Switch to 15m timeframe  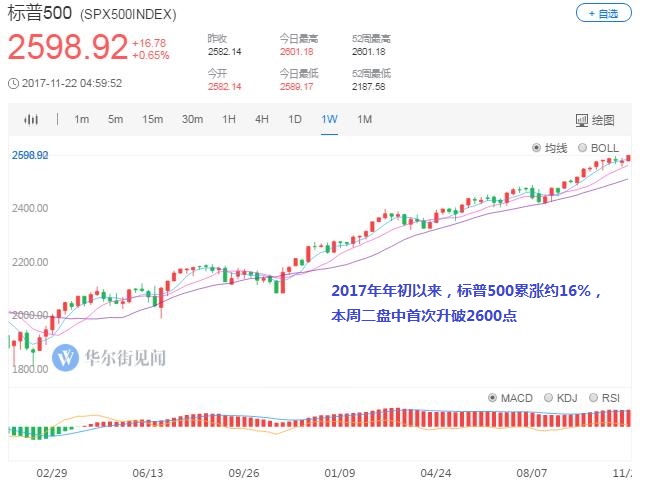tap(152, 119)
